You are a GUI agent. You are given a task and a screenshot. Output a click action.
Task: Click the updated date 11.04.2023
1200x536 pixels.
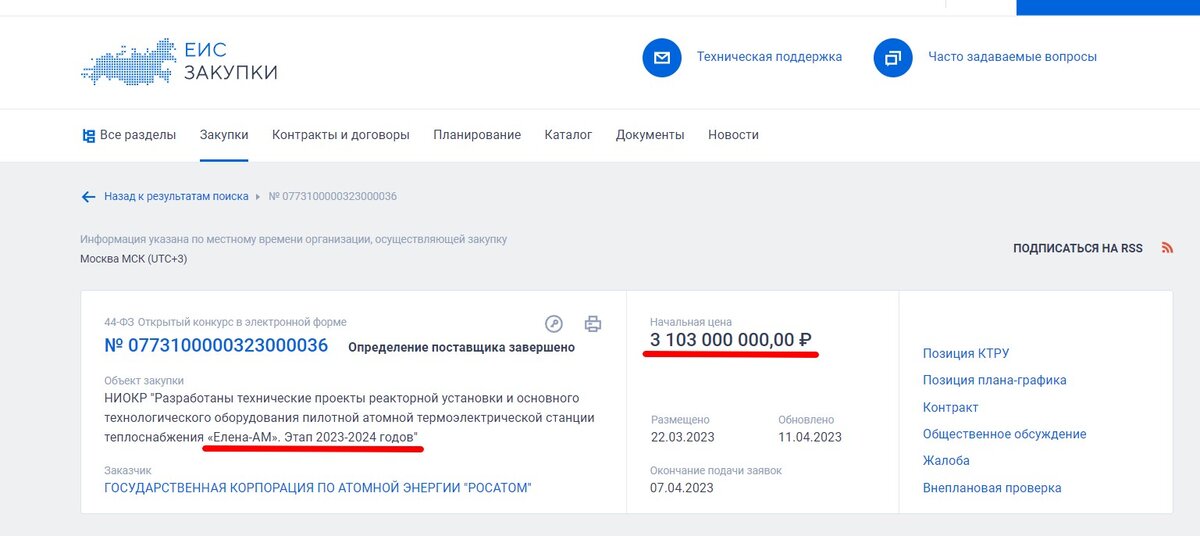(810, 437)
